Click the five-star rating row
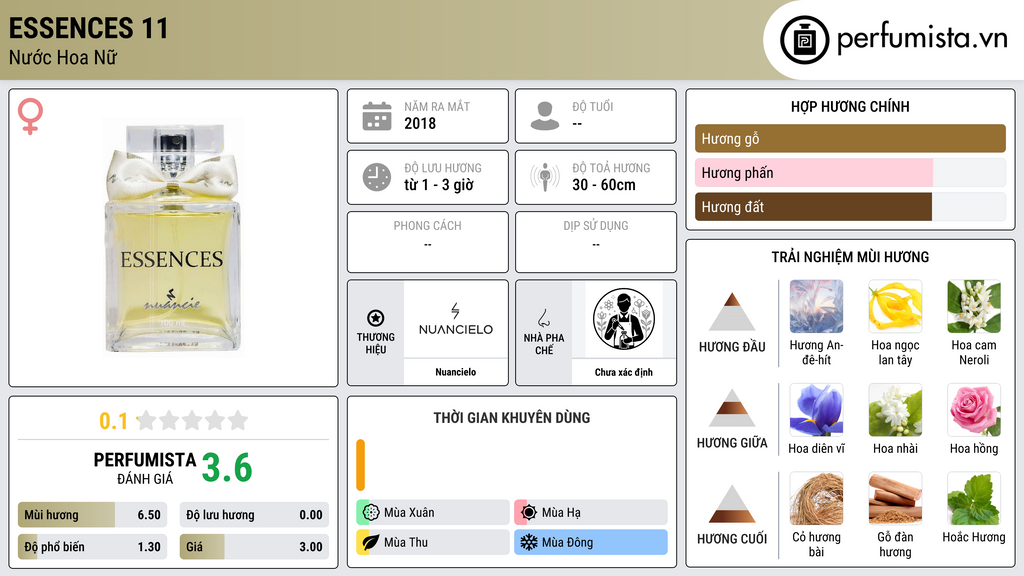This screenshot has height=576, width=1024. tap(193, 421)
